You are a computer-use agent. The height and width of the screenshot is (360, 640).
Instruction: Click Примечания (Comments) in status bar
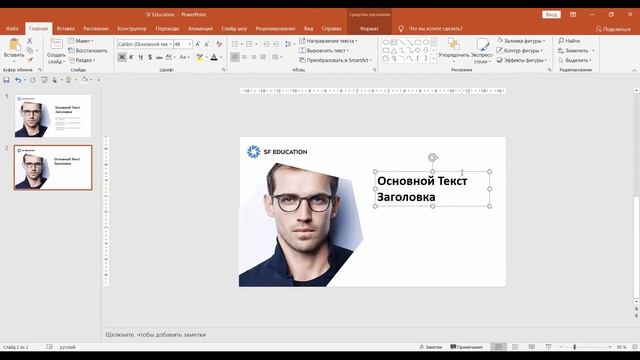[x=467, y=347]
